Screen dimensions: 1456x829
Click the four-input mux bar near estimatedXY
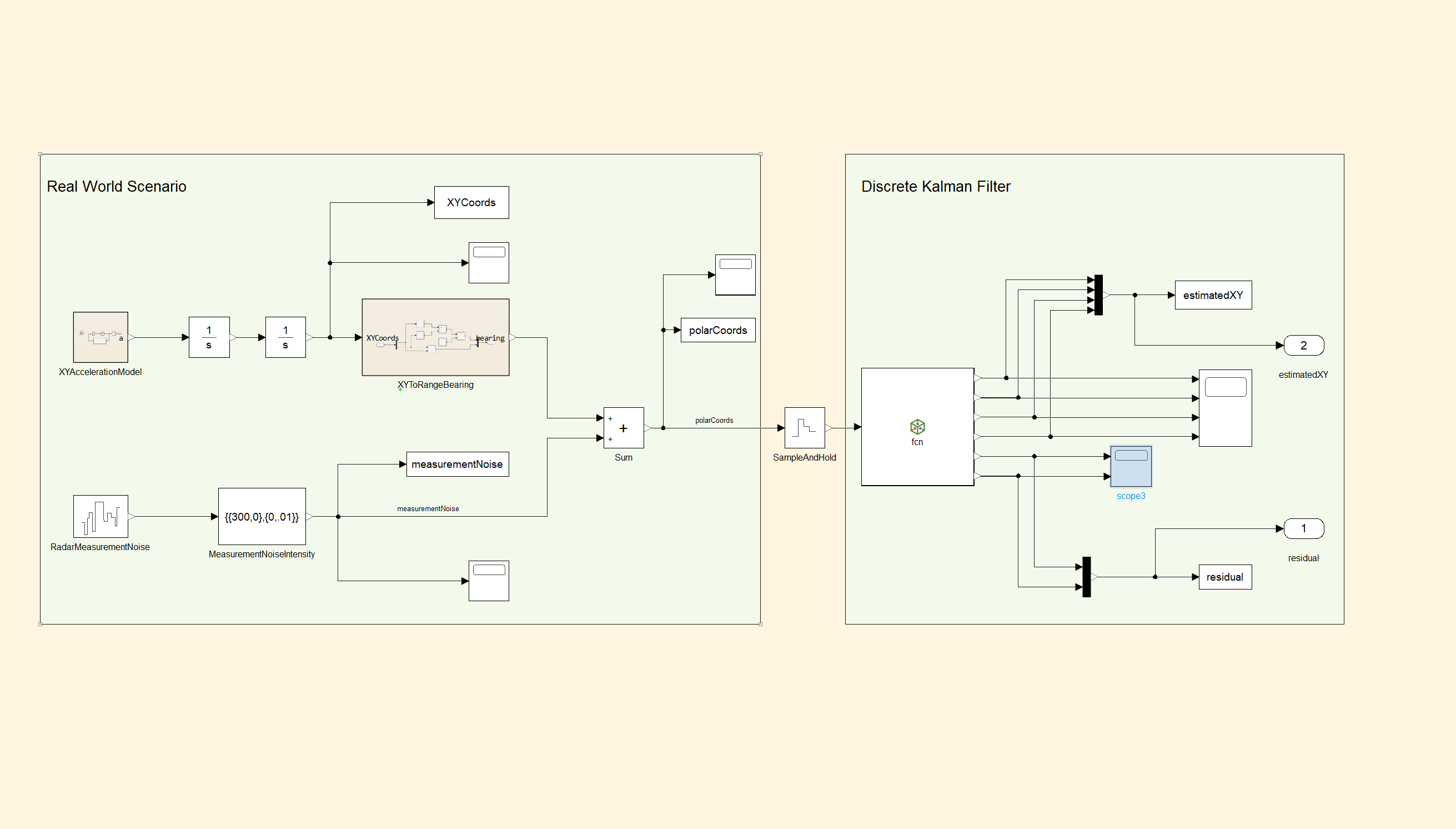[1098, 295]
